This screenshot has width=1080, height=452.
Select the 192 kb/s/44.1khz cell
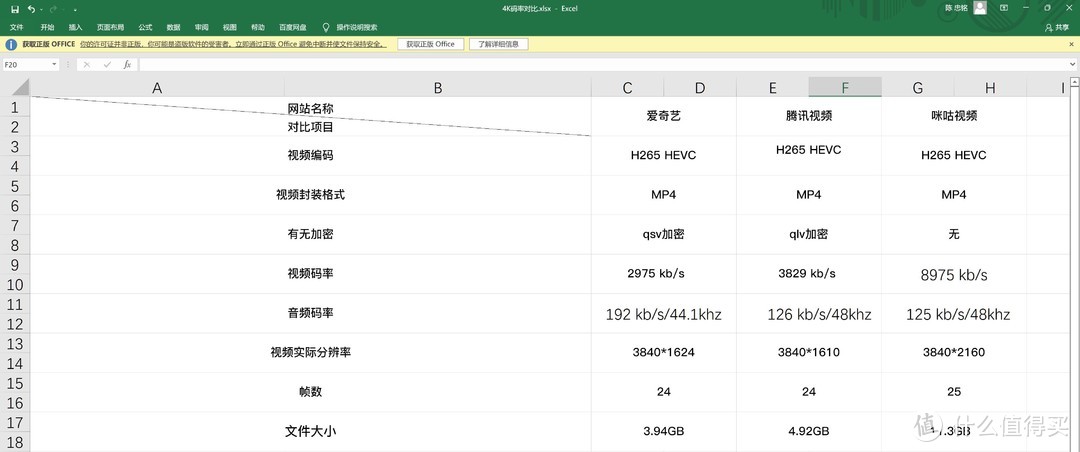pos(664,314)
